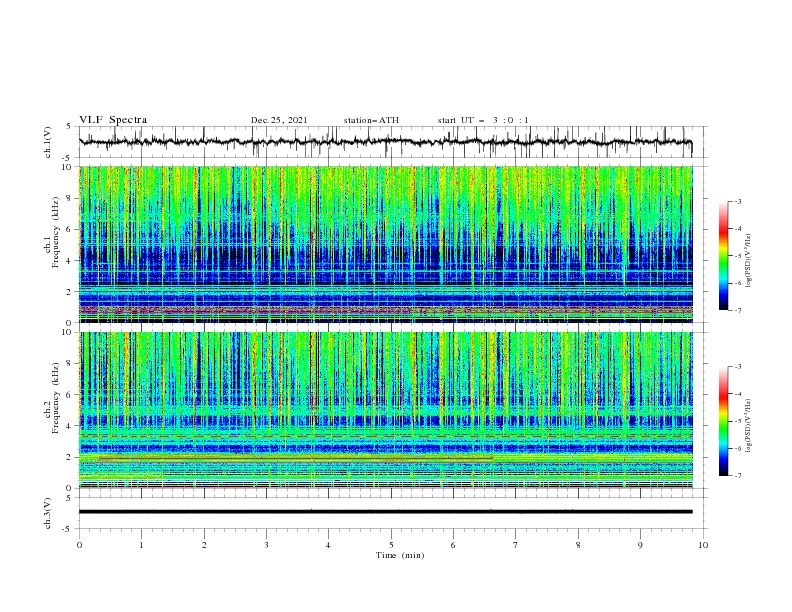792x612 pixels.
Task: Click the "7" tick on the time axis
Action: 516,545
